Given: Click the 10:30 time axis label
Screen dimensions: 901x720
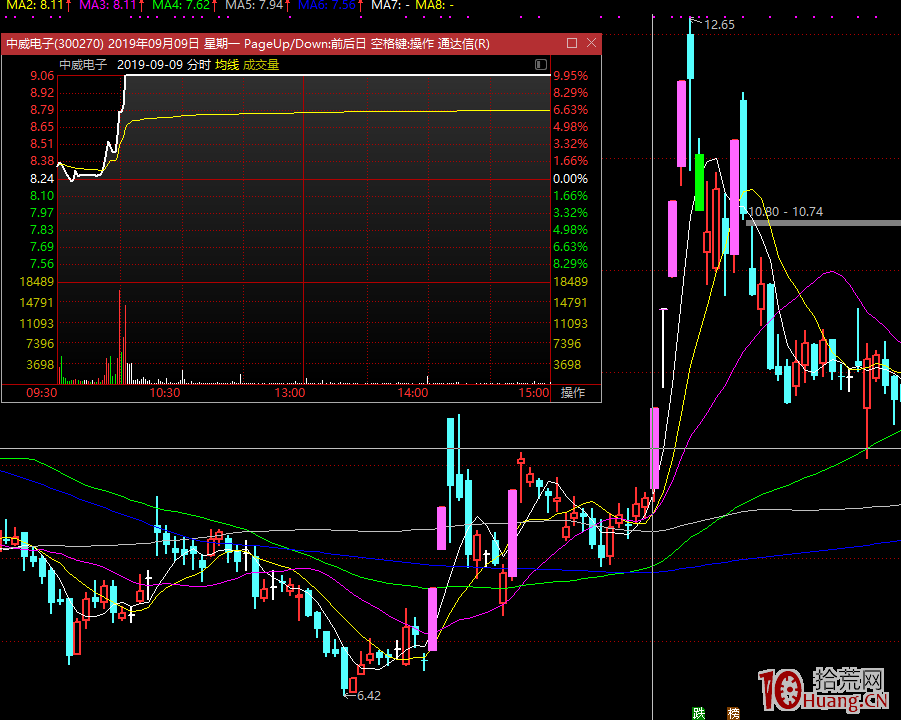Looking at the screenshot, I should [165, 393].
